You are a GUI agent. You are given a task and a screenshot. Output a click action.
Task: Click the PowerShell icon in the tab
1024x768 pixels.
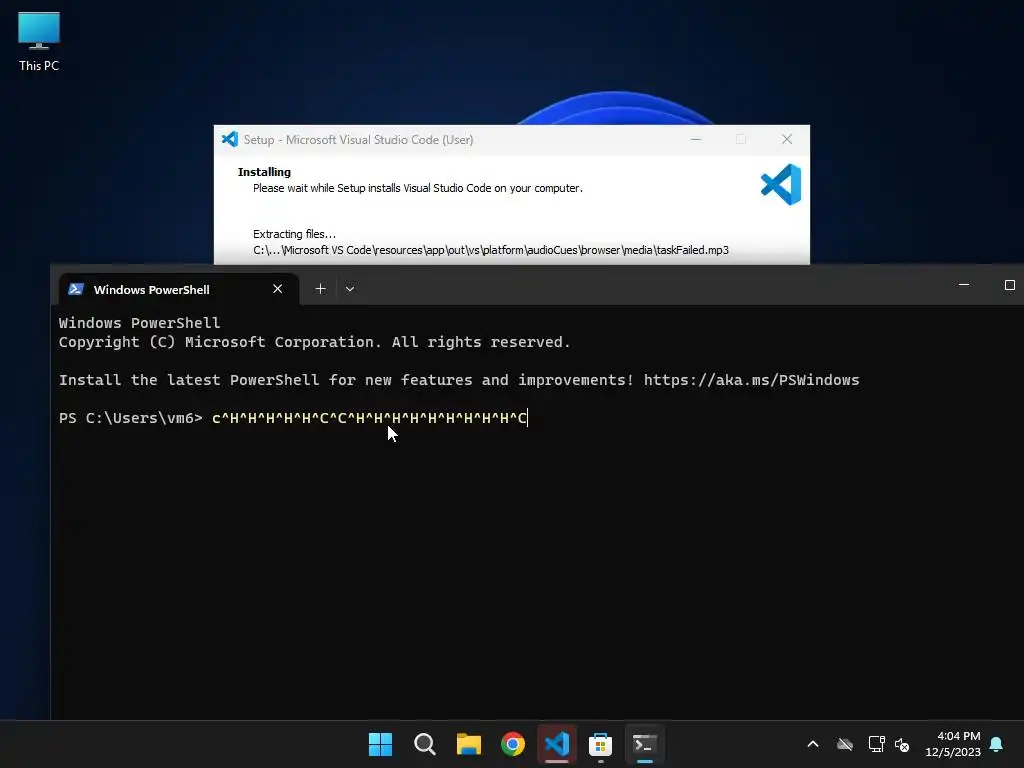click(76, 289)
